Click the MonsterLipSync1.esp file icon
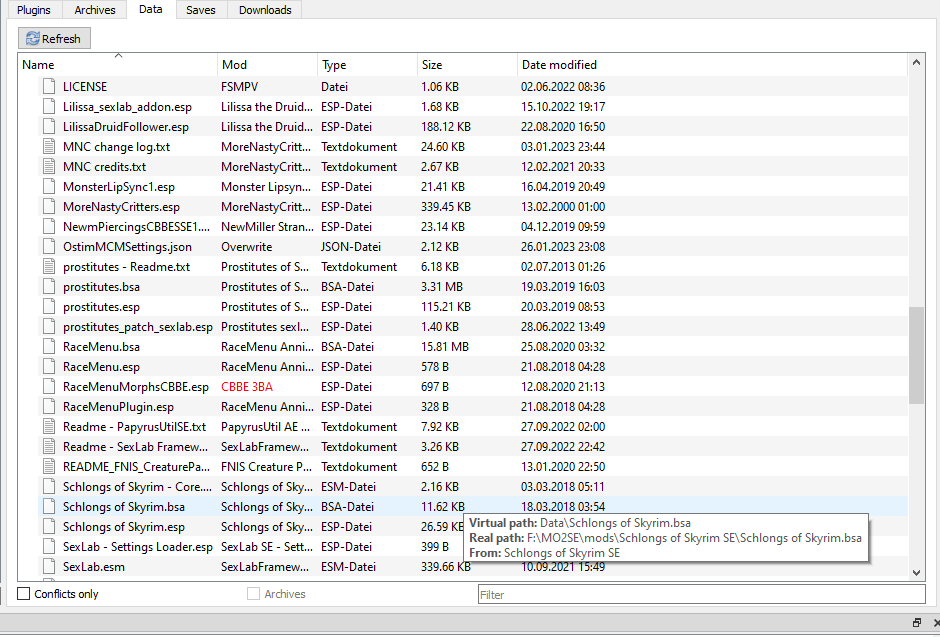 pyautogui.click(x=49, y=186)
